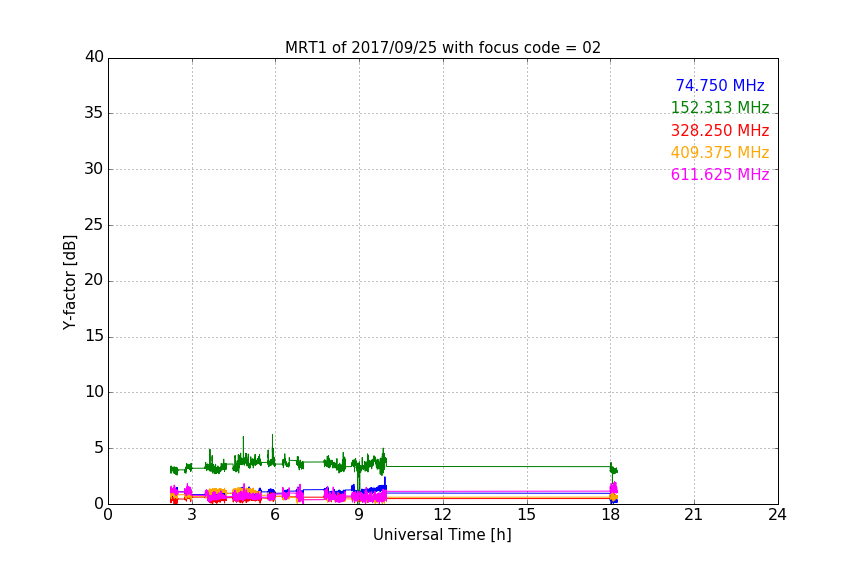Click the x-axis tick label 24
The width and height of the screenshot is (864, 576).
tap(777, 515)
